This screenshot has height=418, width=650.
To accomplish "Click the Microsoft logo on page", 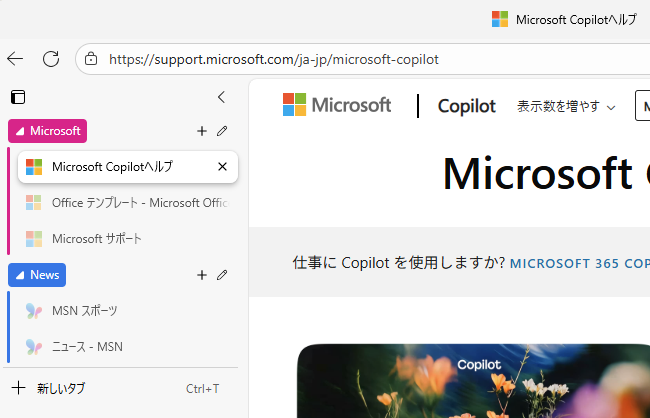I will [337, 104].
